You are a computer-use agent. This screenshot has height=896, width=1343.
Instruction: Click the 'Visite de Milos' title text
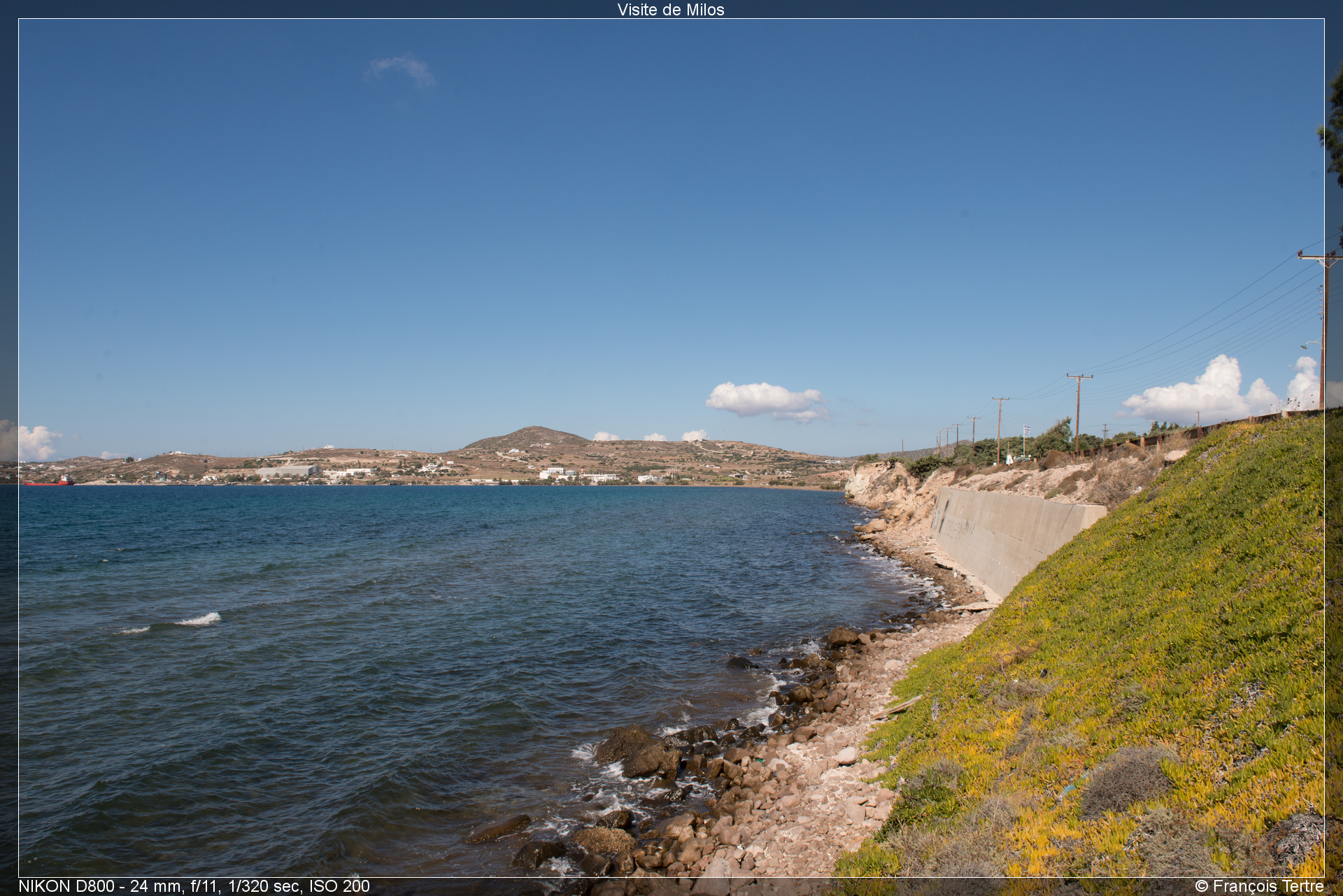(671, 9)
